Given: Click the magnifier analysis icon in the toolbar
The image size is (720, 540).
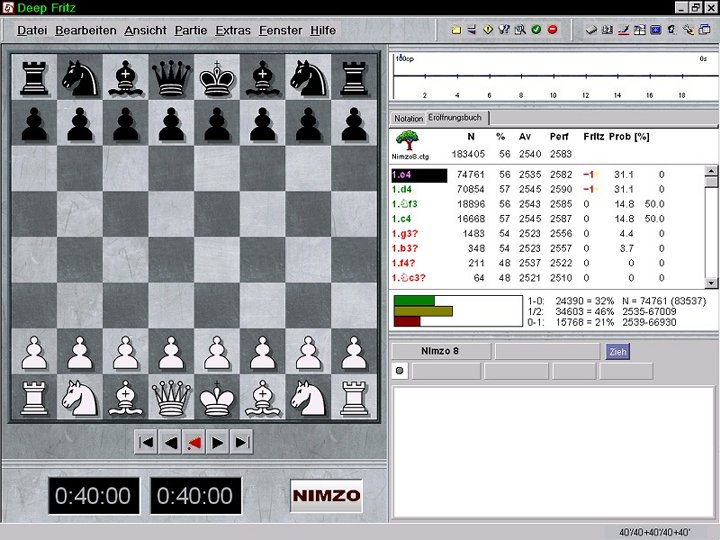Looking at the screenshot, I should point(520,30).
